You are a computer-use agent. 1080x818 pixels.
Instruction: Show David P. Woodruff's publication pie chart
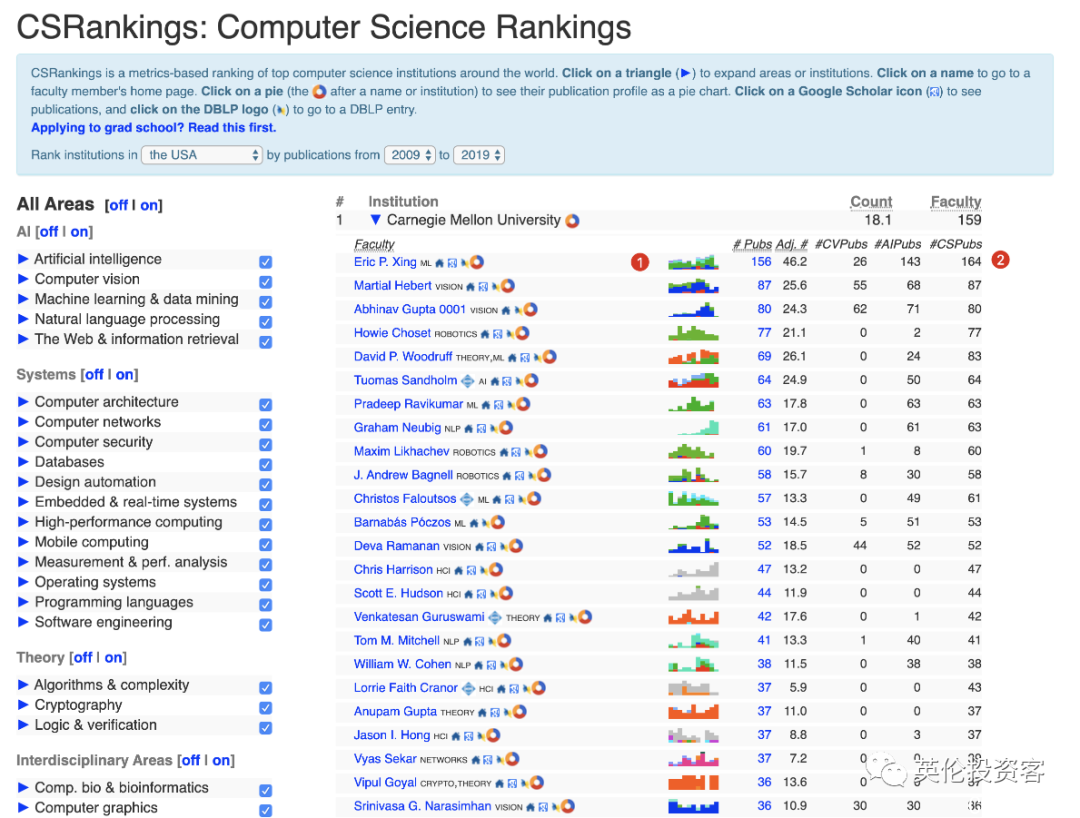(549, 357)
